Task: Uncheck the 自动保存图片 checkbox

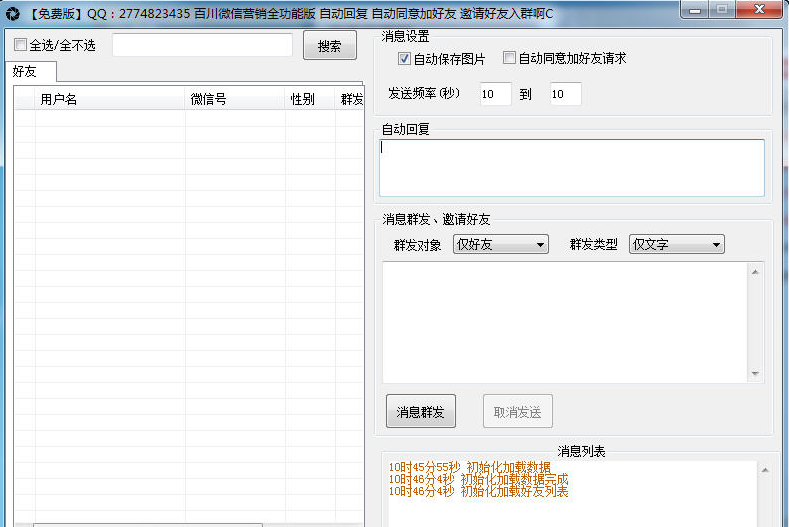Action: pos(404,59)
